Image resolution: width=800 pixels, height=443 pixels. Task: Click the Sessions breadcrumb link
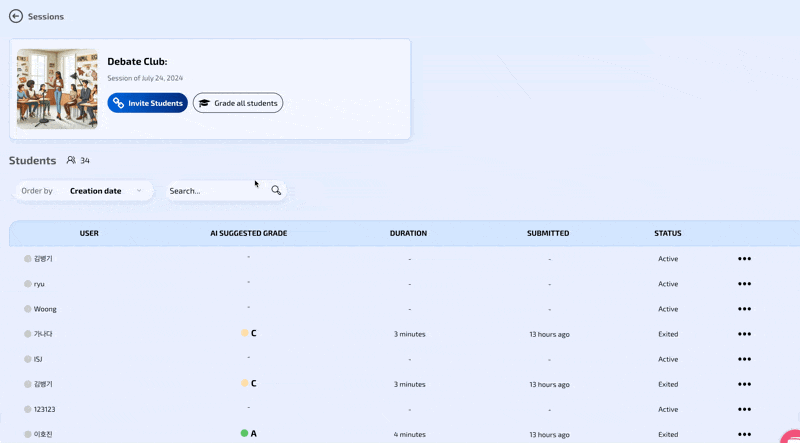(x=46, y=17)
